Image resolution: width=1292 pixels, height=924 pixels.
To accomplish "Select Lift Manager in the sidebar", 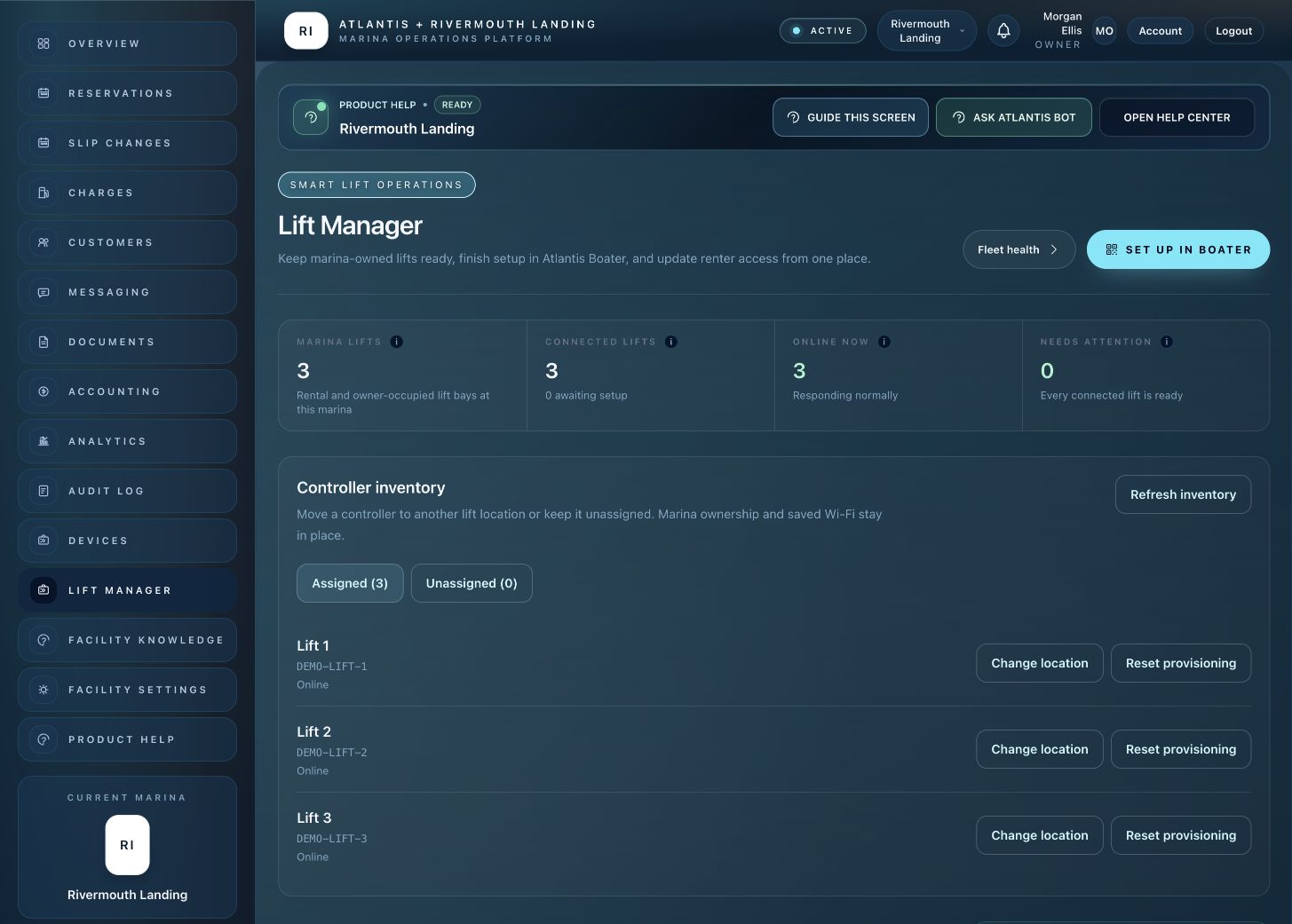I will pyautogui.click(x=127, y=590).
